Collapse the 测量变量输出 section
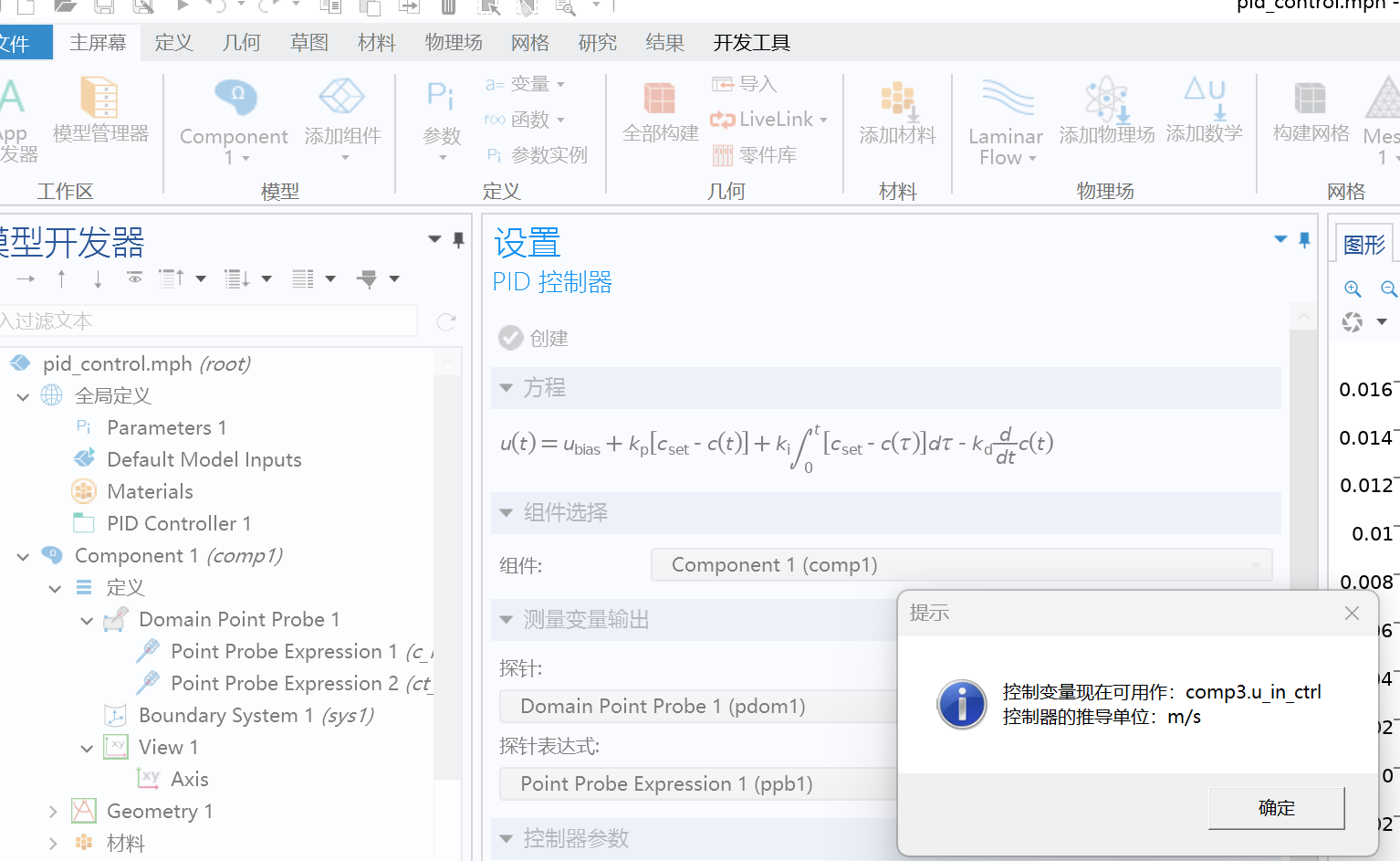Viewport: 1400px width, 861px height. pyautogui.click(x=507, y=619)
